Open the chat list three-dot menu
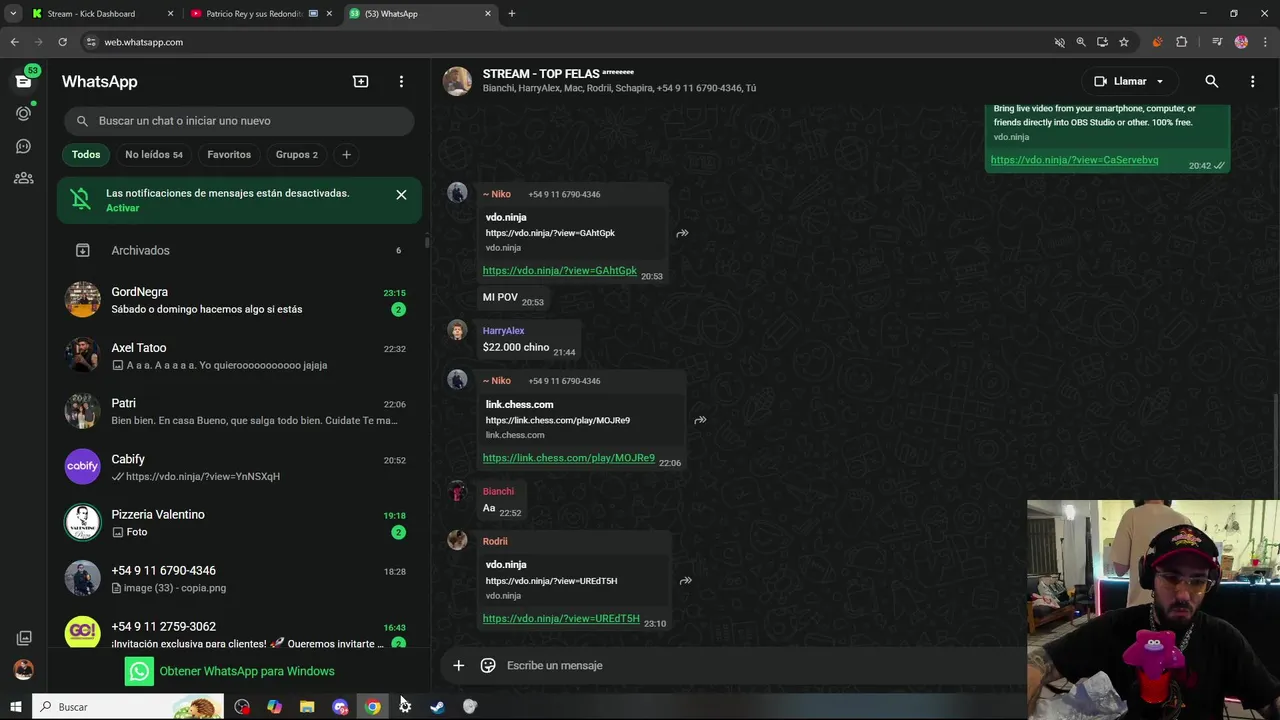1280x720 pixels. pos(401,81)
